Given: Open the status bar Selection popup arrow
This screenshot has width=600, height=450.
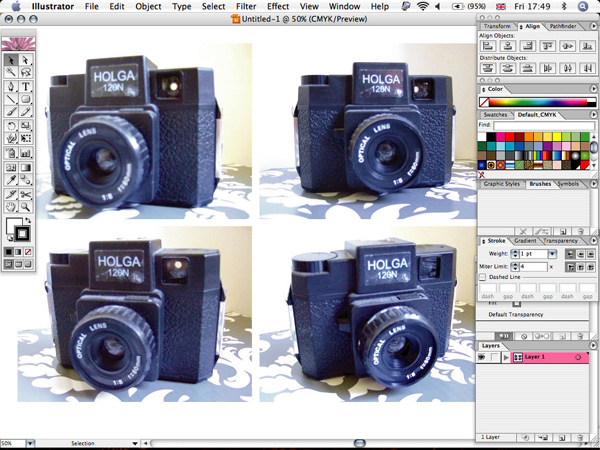Looking at the screenshot, I should (x=135, y=443).
